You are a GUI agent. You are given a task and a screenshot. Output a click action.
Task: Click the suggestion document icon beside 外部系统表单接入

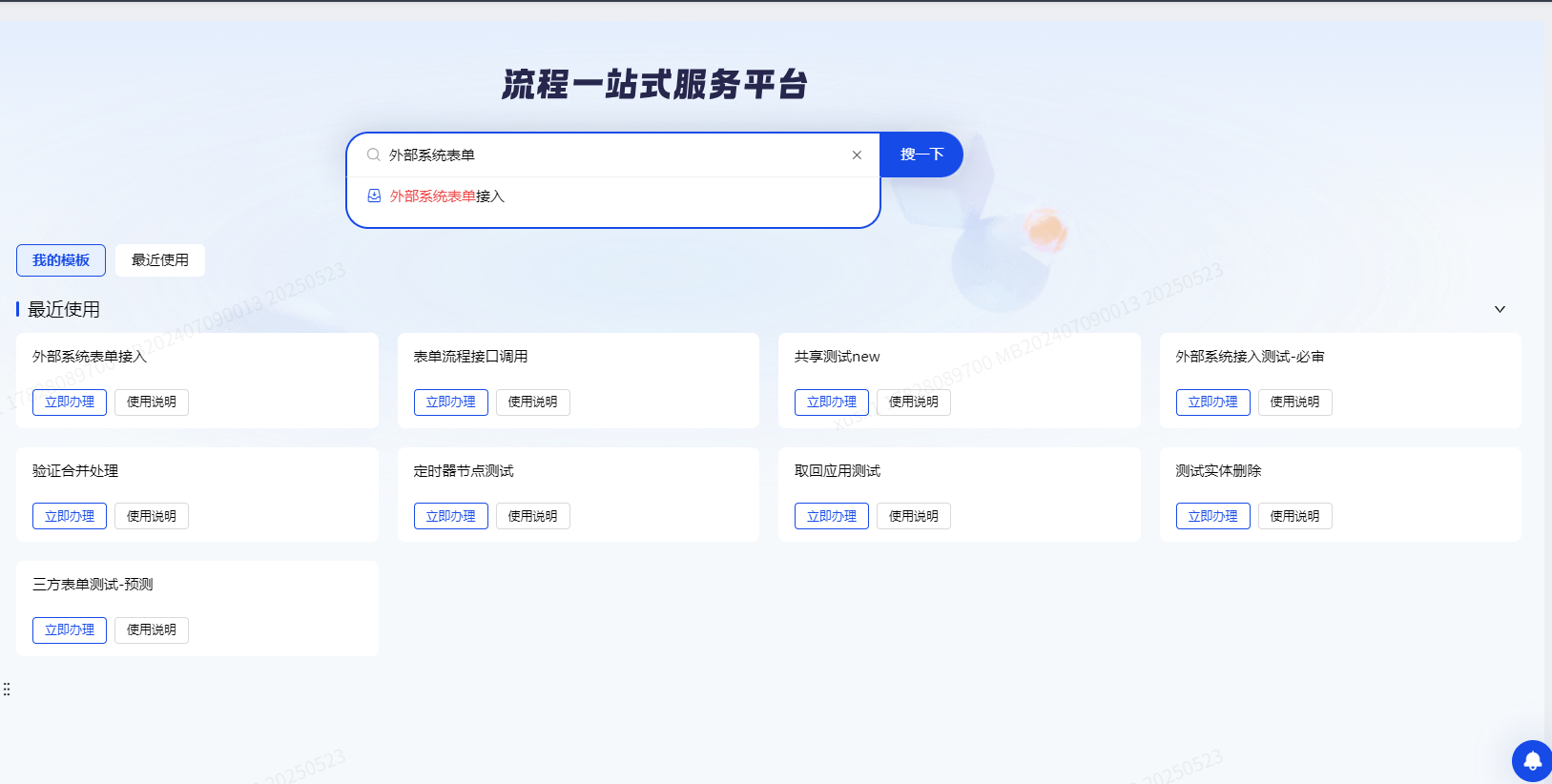click(374, 196)
